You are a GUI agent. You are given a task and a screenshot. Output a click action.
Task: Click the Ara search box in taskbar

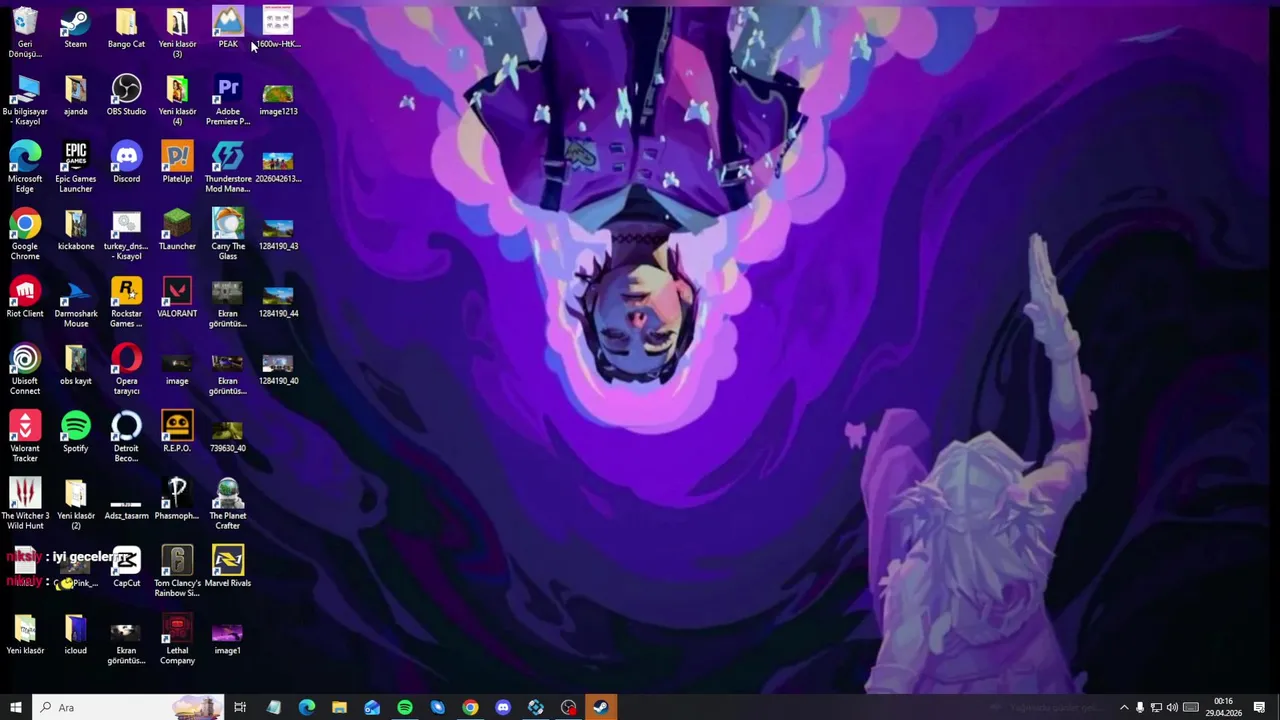(128, 707)
